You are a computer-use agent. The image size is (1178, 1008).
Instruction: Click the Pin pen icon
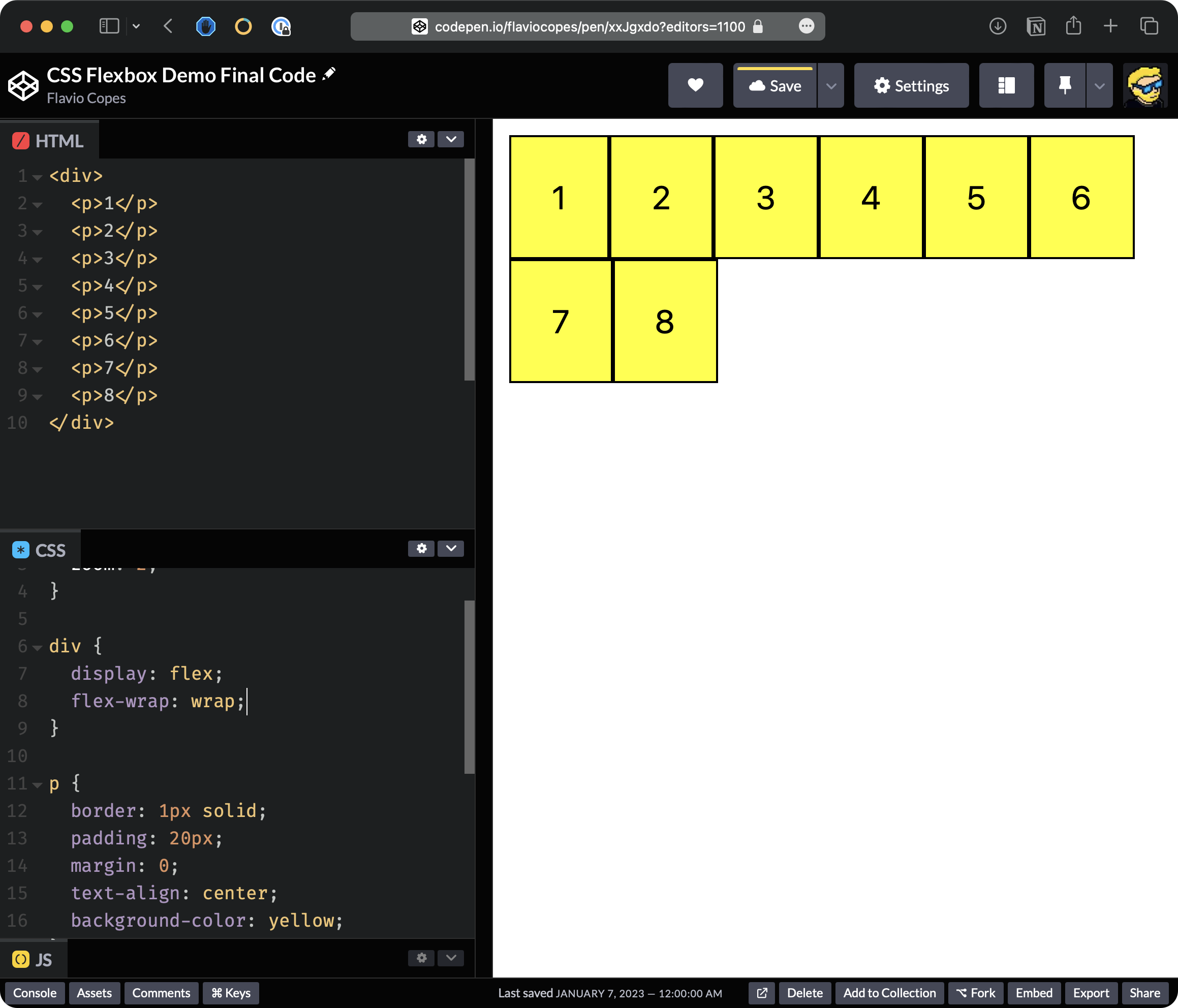click(x=1064, y=85)
